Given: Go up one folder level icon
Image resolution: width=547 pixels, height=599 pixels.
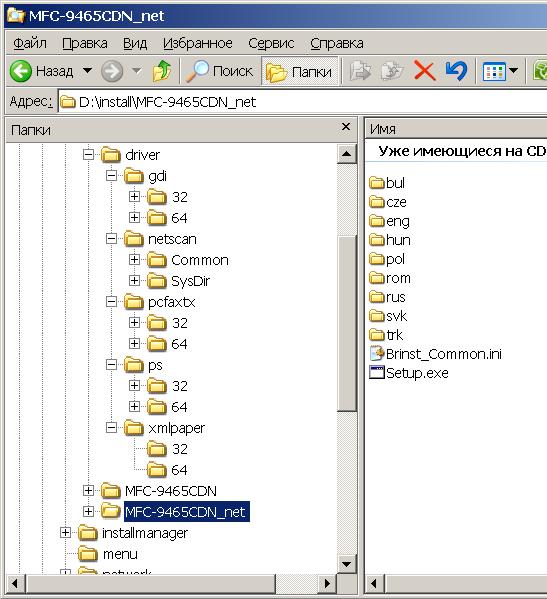Looking at the screenshot, I should click(162, 71).
